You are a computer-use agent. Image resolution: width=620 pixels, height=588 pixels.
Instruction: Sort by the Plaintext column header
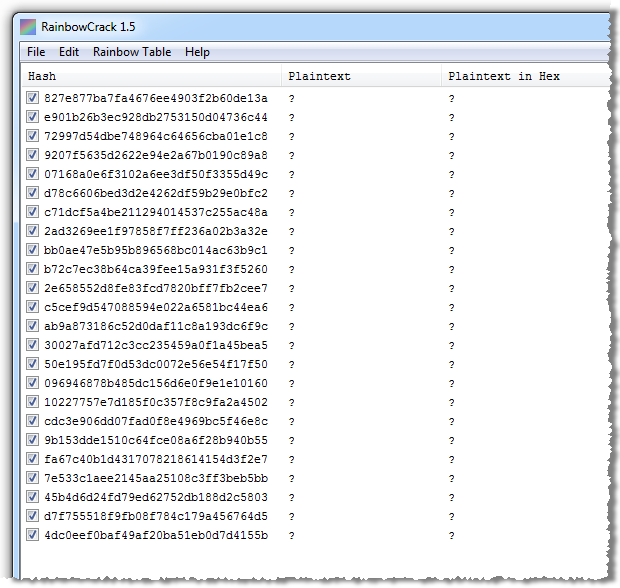pos(361,76)
